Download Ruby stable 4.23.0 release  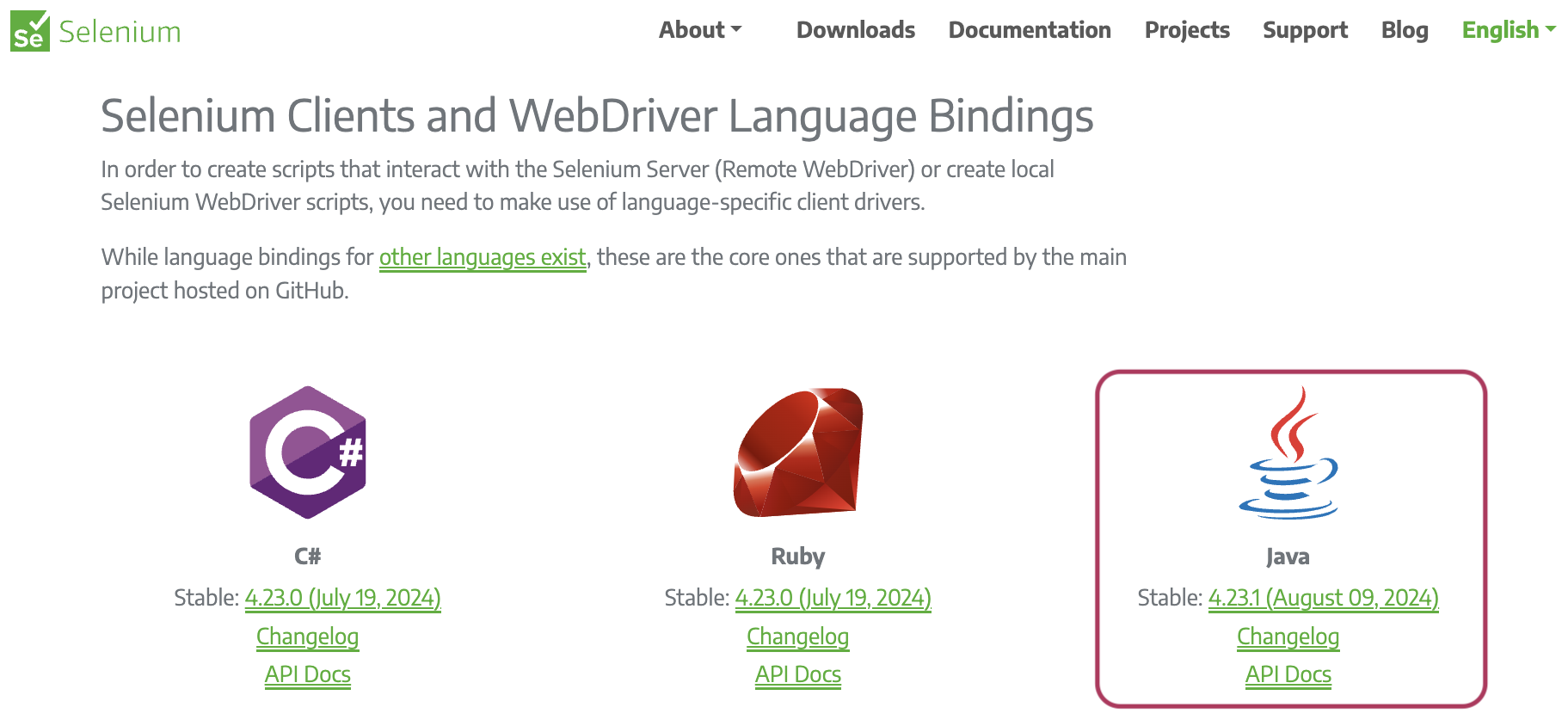(x=833, y=598)
